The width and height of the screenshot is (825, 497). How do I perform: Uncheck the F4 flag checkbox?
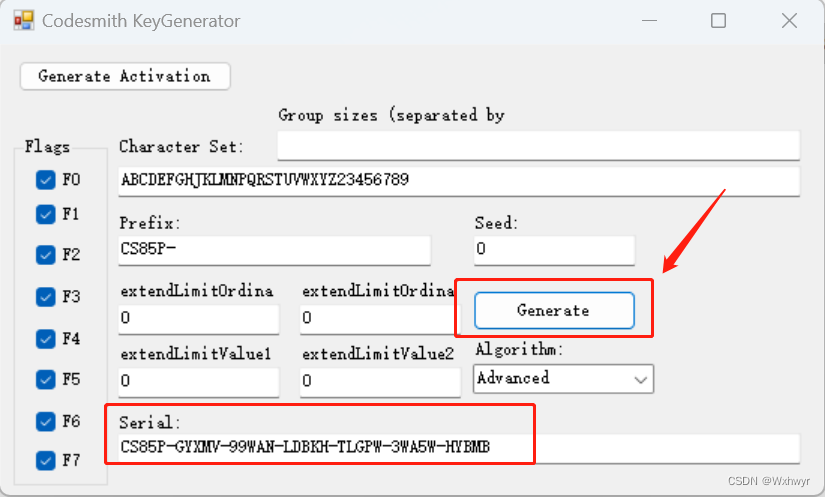point(46,338)
